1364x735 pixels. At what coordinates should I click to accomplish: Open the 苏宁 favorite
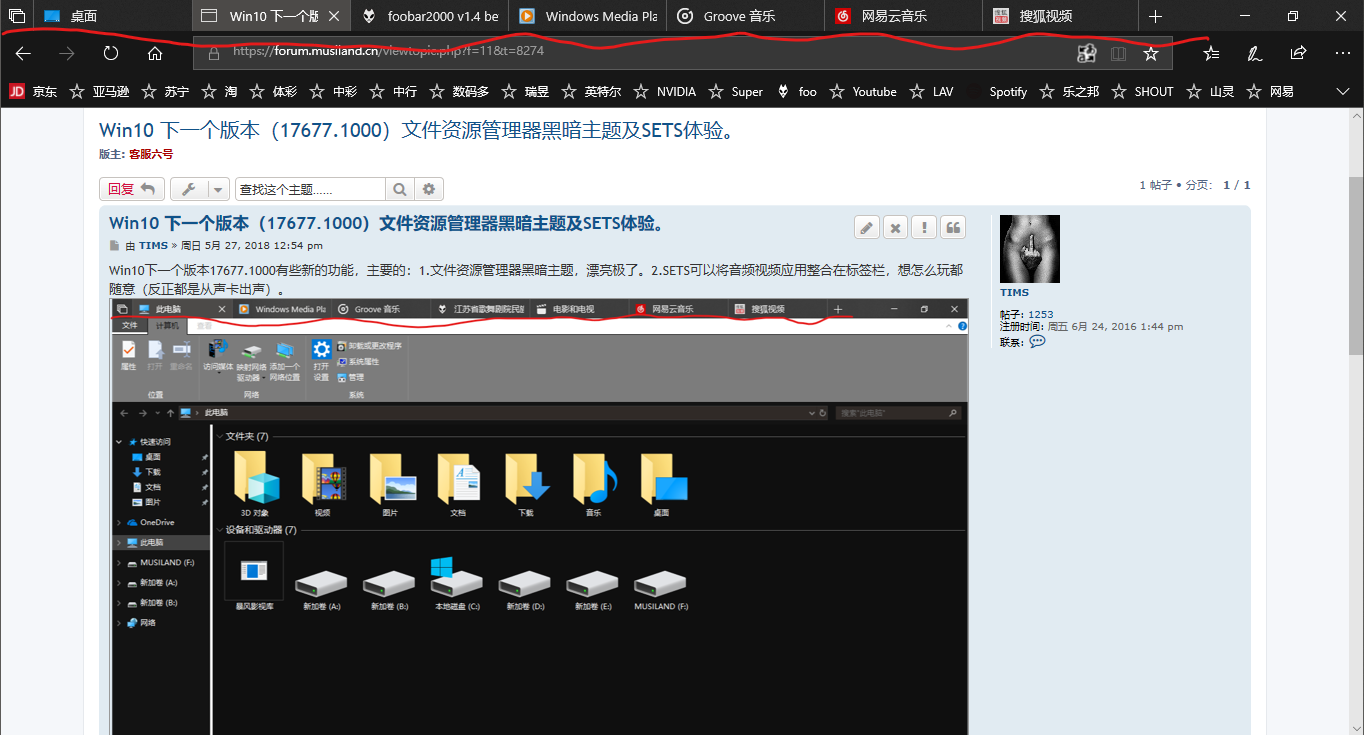[165, 91]
